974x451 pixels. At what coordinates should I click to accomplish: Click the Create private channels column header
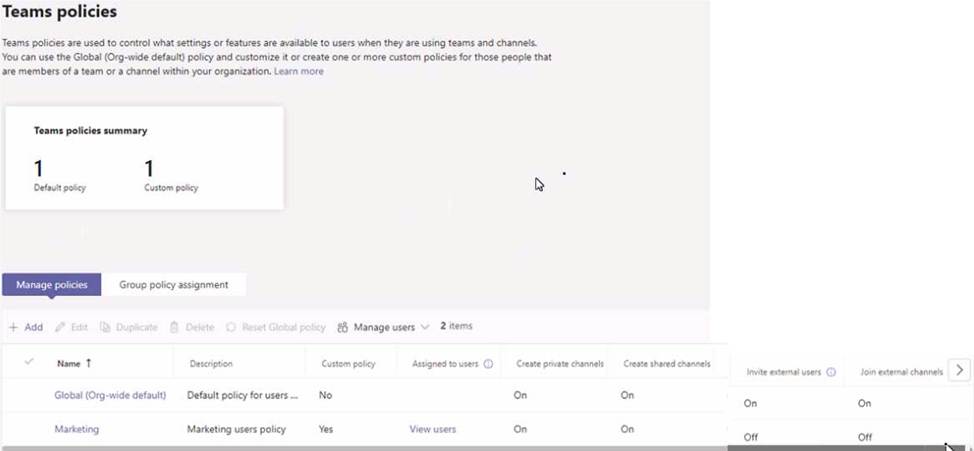coord(559,364)
